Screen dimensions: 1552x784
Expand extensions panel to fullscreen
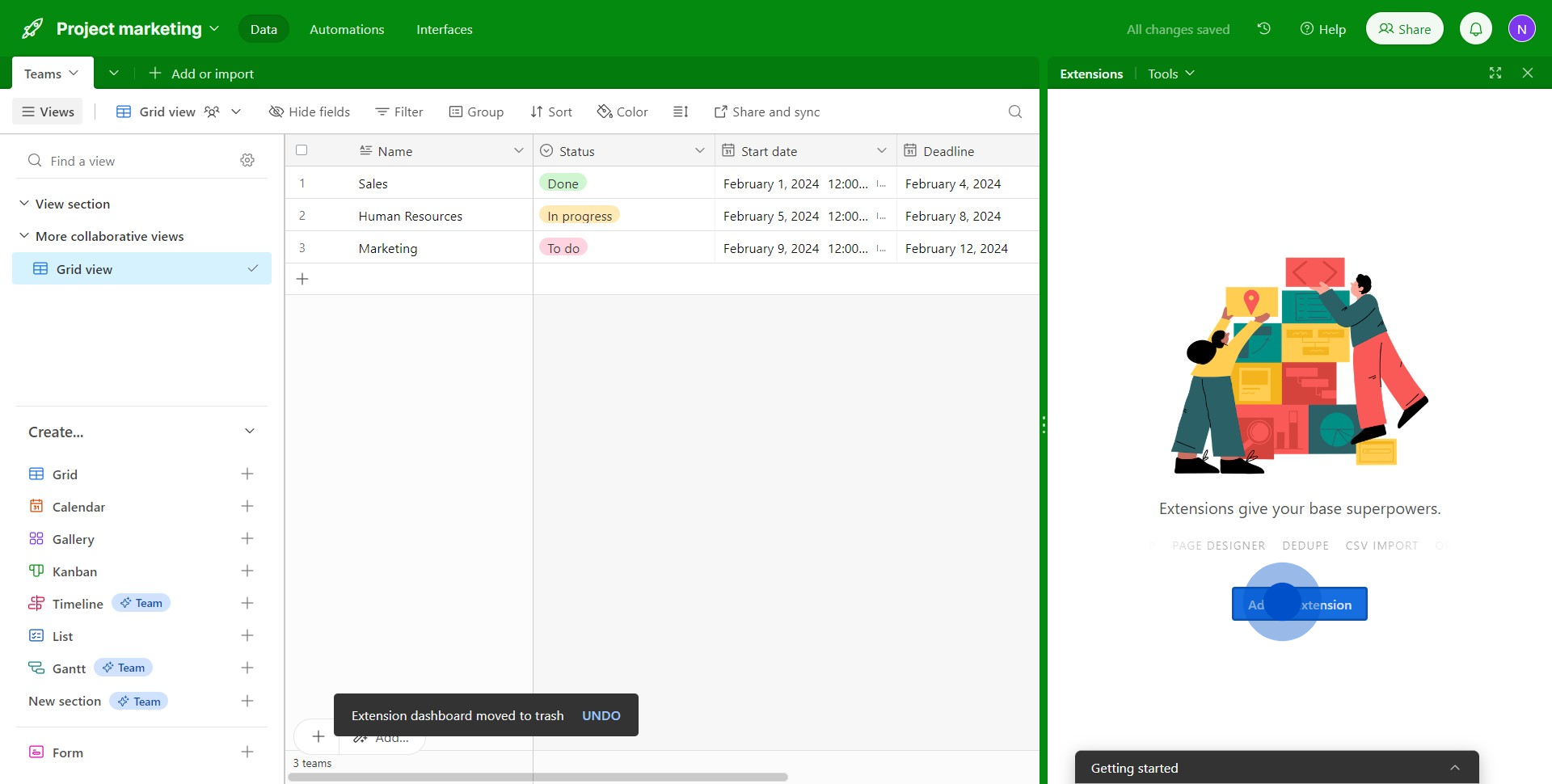(x=1495, y=73)
